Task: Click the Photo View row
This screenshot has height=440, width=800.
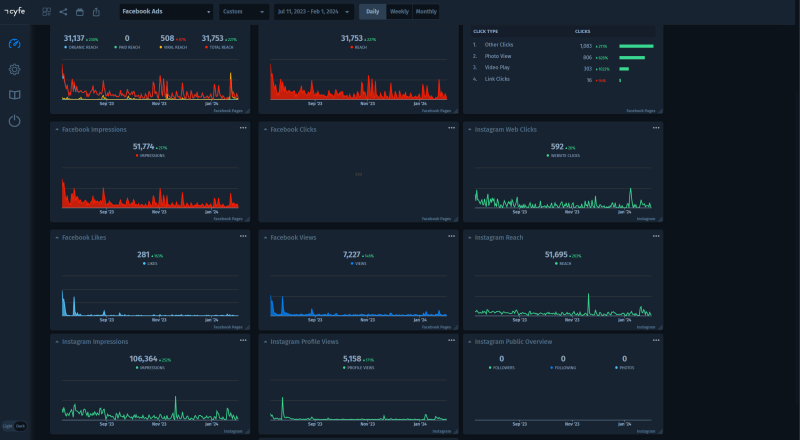Action: point(563,57)
